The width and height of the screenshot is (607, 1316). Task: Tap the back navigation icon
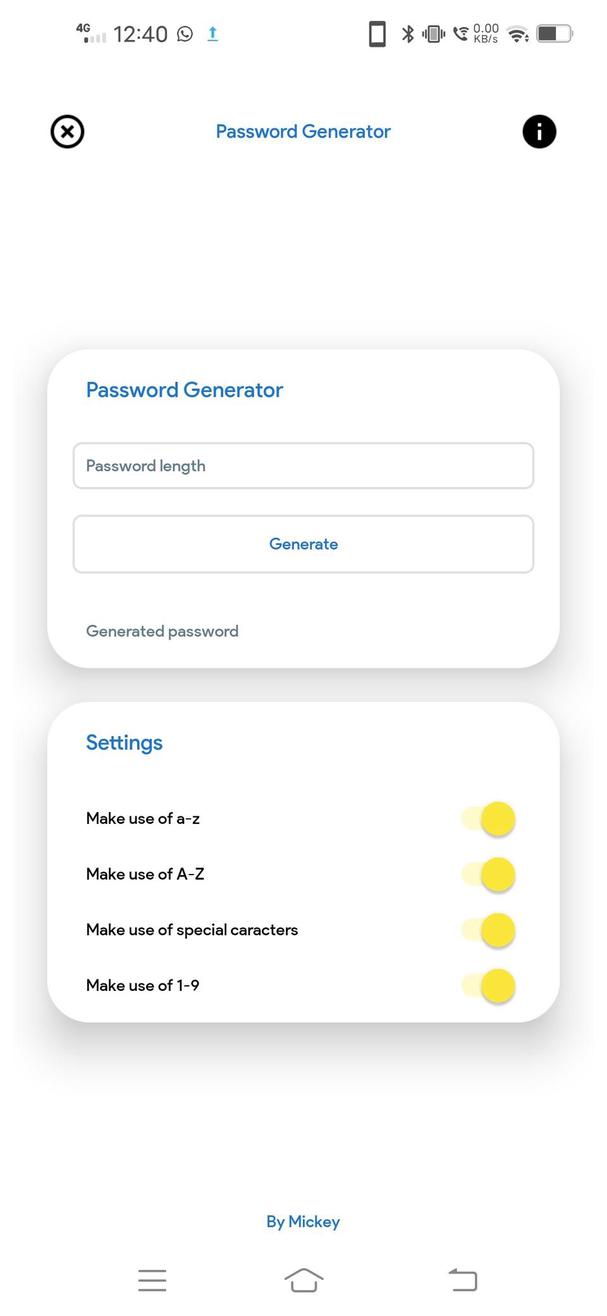(461, 1279)
